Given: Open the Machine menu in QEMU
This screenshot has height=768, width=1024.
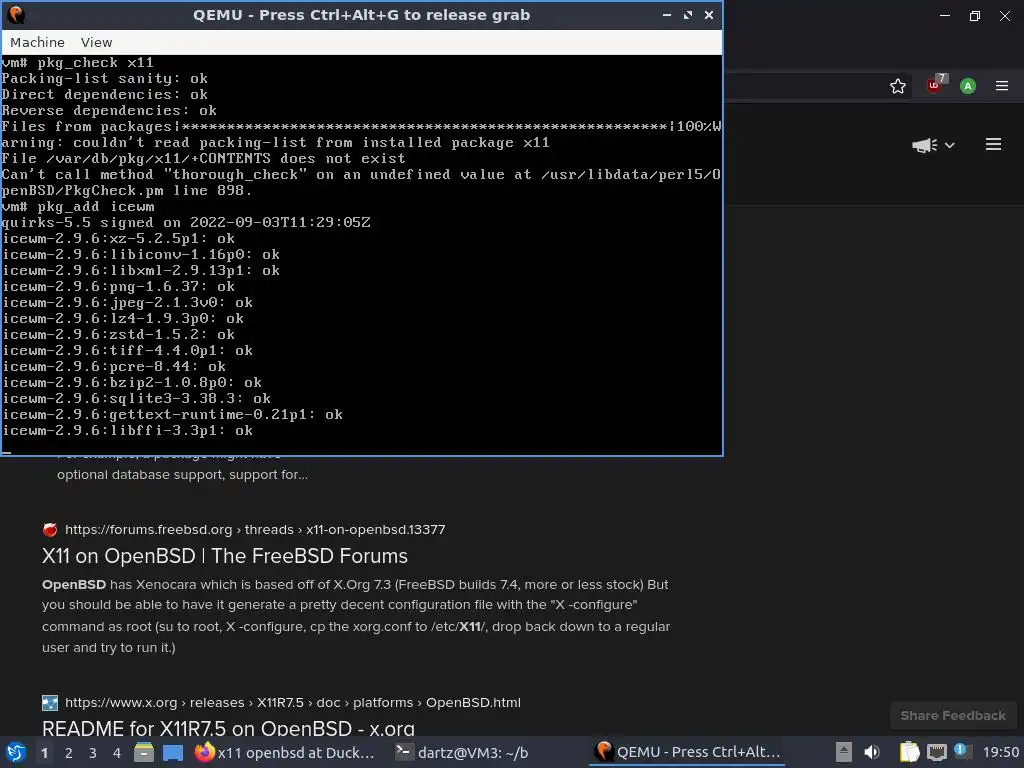Looking at the screenshot, I should click(37, 42).
